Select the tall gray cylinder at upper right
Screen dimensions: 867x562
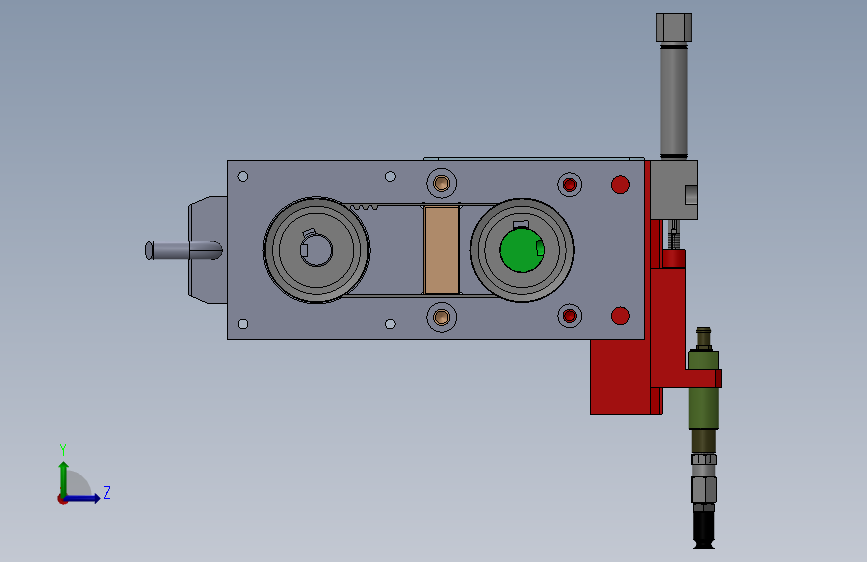point(673,100)
